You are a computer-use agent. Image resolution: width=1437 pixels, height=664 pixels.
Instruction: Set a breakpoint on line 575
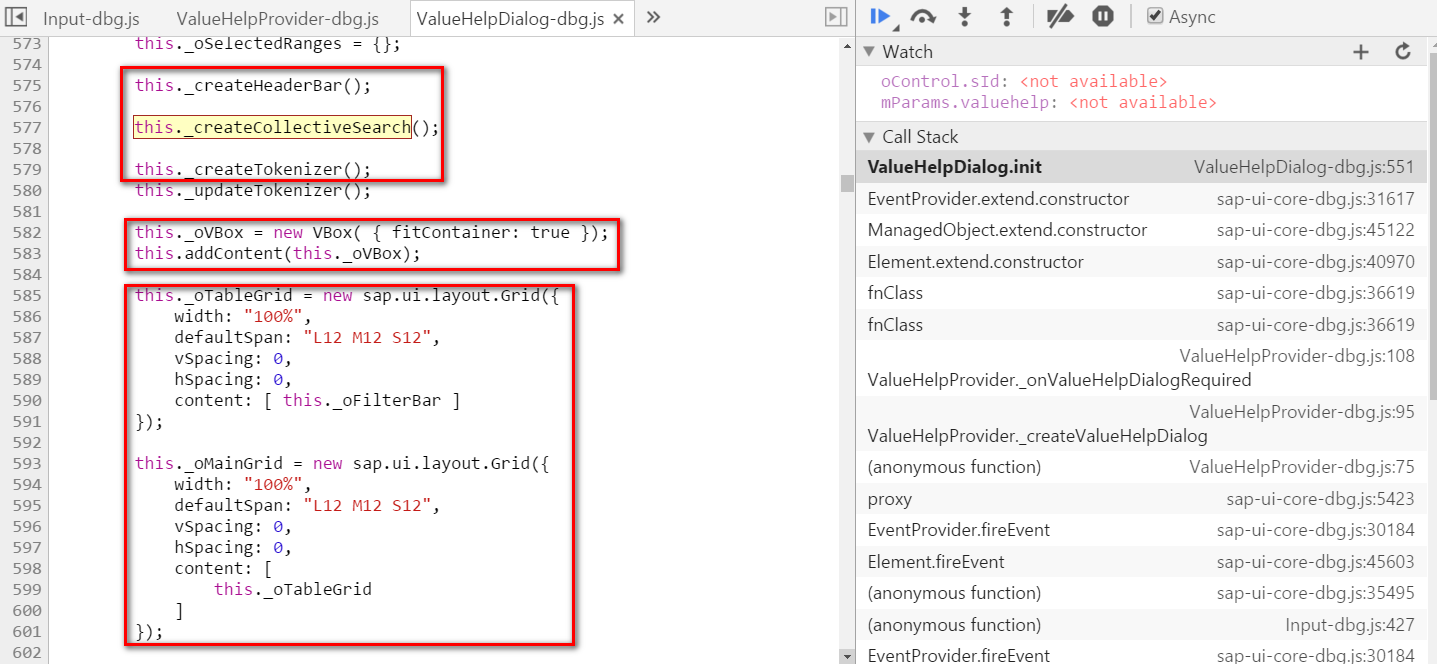pyautogui.click(x=28, y=85)
